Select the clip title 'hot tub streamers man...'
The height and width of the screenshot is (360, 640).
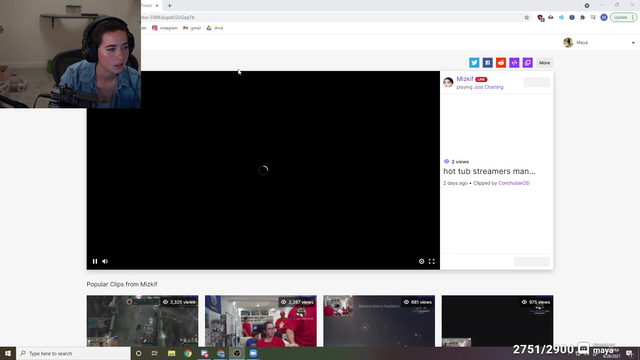click(x=489, y=171)
